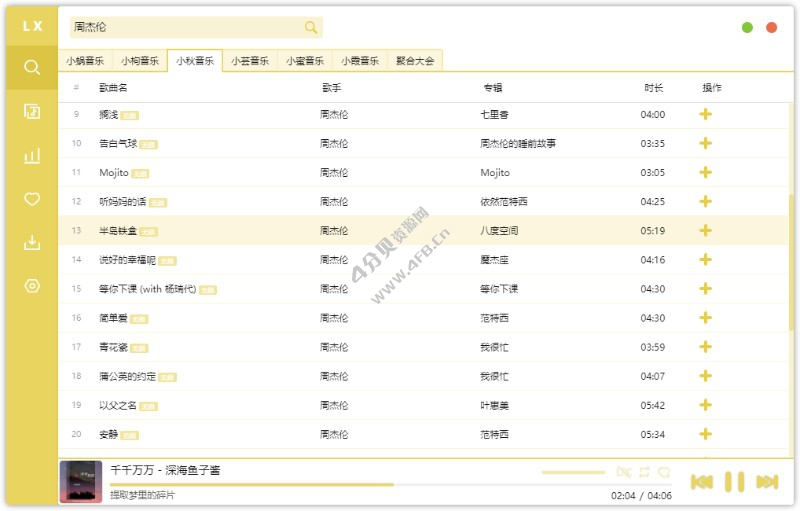This screenshot has height=511, width=800.
Task: Toggle the desktop lyrics icon in player
Action: [624, 472]
